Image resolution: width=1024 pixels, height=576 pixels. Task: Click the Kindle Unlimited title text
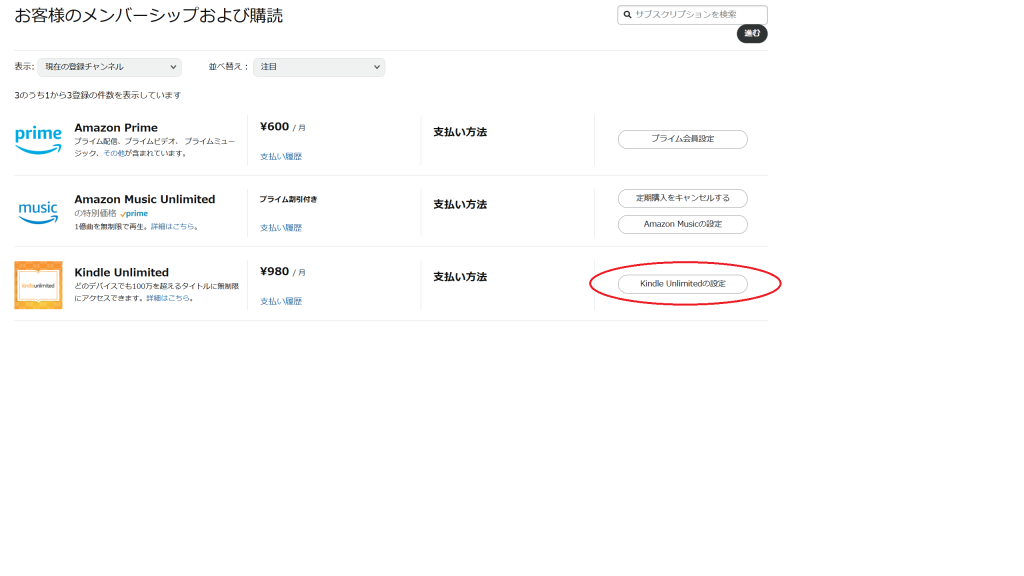[x=121, y=272]
